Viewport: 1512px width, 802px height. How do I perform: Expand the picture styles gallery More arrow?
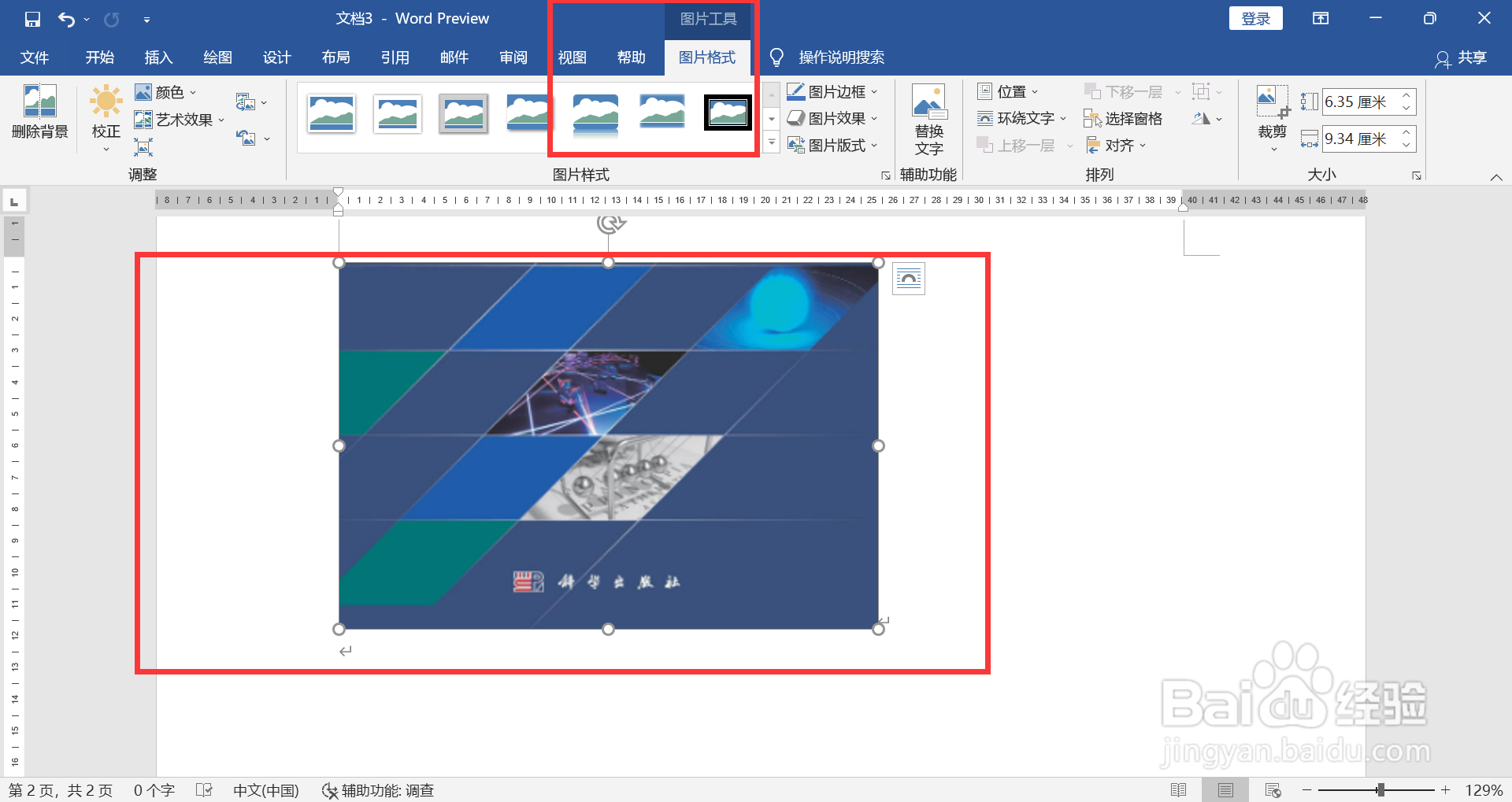pyautogui.click(x=772, y=142)
